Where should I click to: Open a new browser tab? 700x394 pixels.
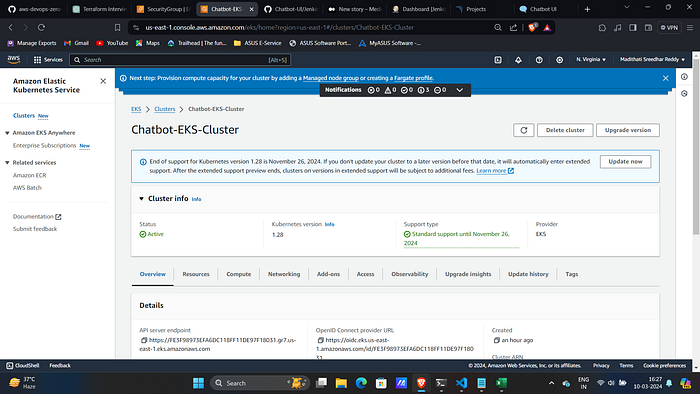(587, 9)
